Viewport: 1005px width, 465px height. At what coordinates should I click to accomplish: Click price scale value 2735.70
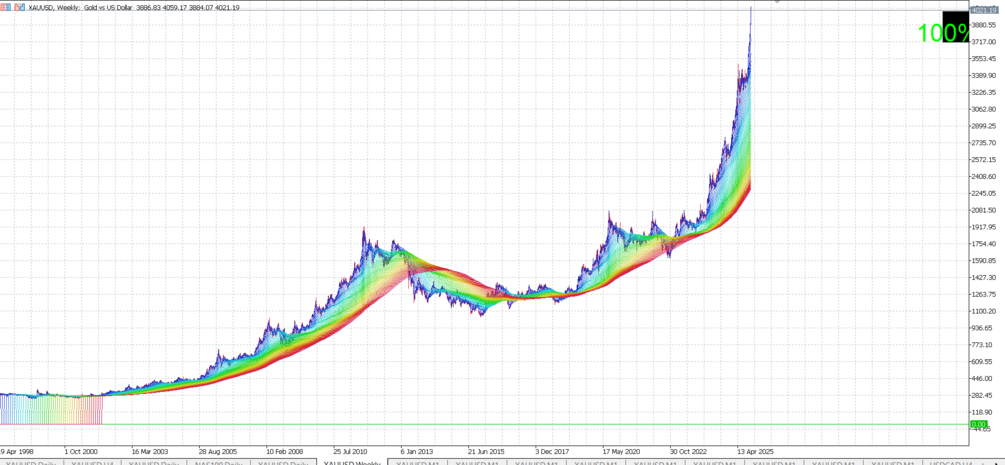(x=983, y=142)
